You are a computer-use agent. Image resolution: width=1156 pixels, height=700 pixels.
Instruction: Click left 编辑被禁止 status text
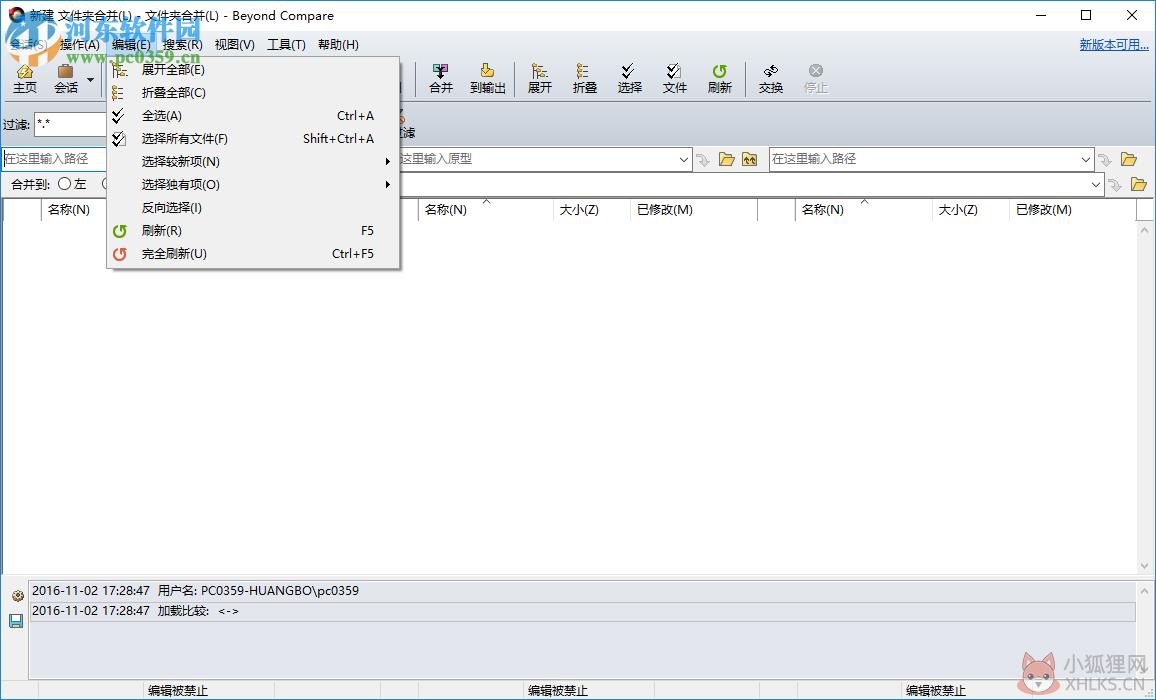pyautogui.click(x=178, y=691)
